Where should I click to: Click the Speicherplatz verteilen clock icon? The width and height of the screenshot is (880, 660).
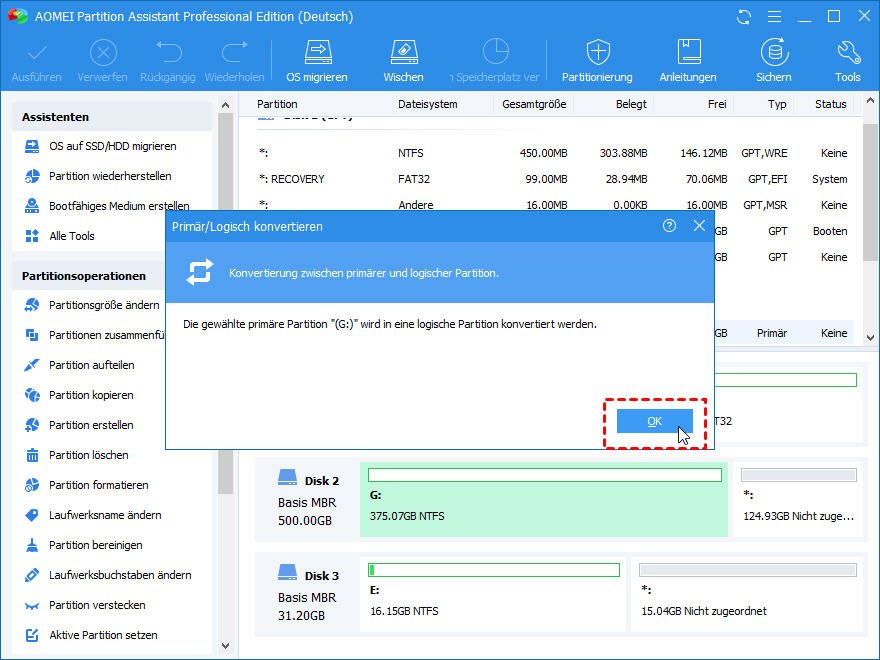pos(496,53)
